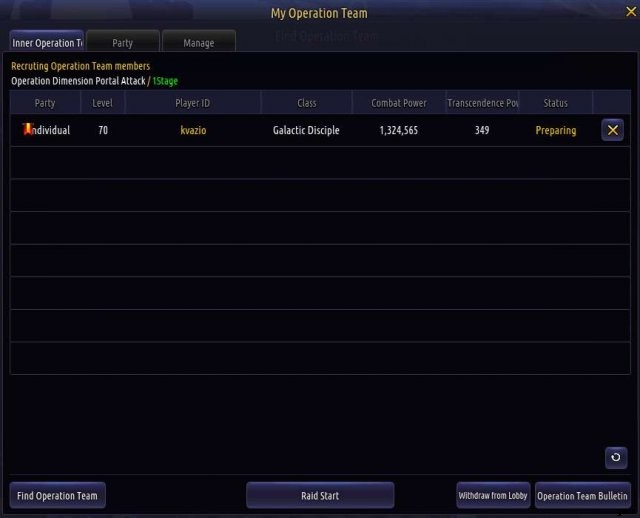Click the refresh team list icon
This screenshot has height=518, width=640.
point(616,457)
